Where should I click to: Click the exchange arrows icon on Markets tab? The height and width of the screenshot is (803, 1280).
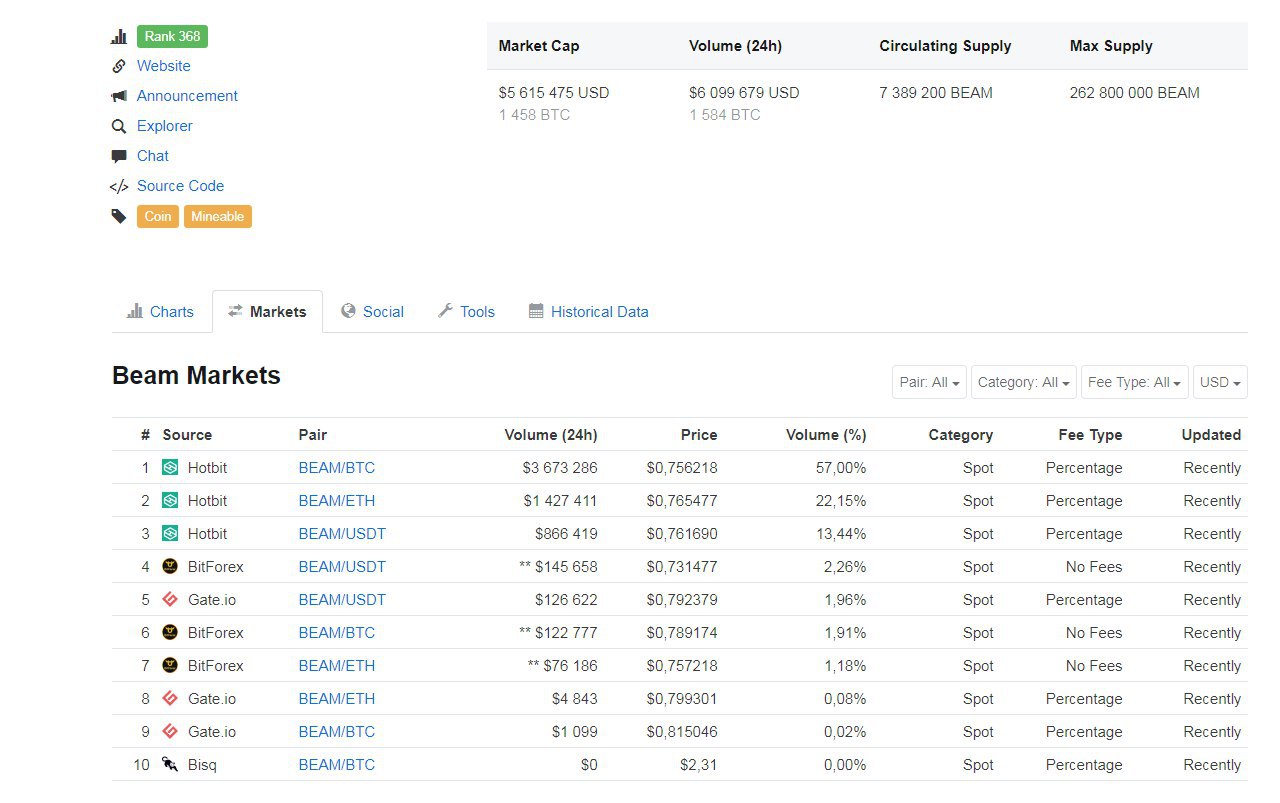coord(235,311)
